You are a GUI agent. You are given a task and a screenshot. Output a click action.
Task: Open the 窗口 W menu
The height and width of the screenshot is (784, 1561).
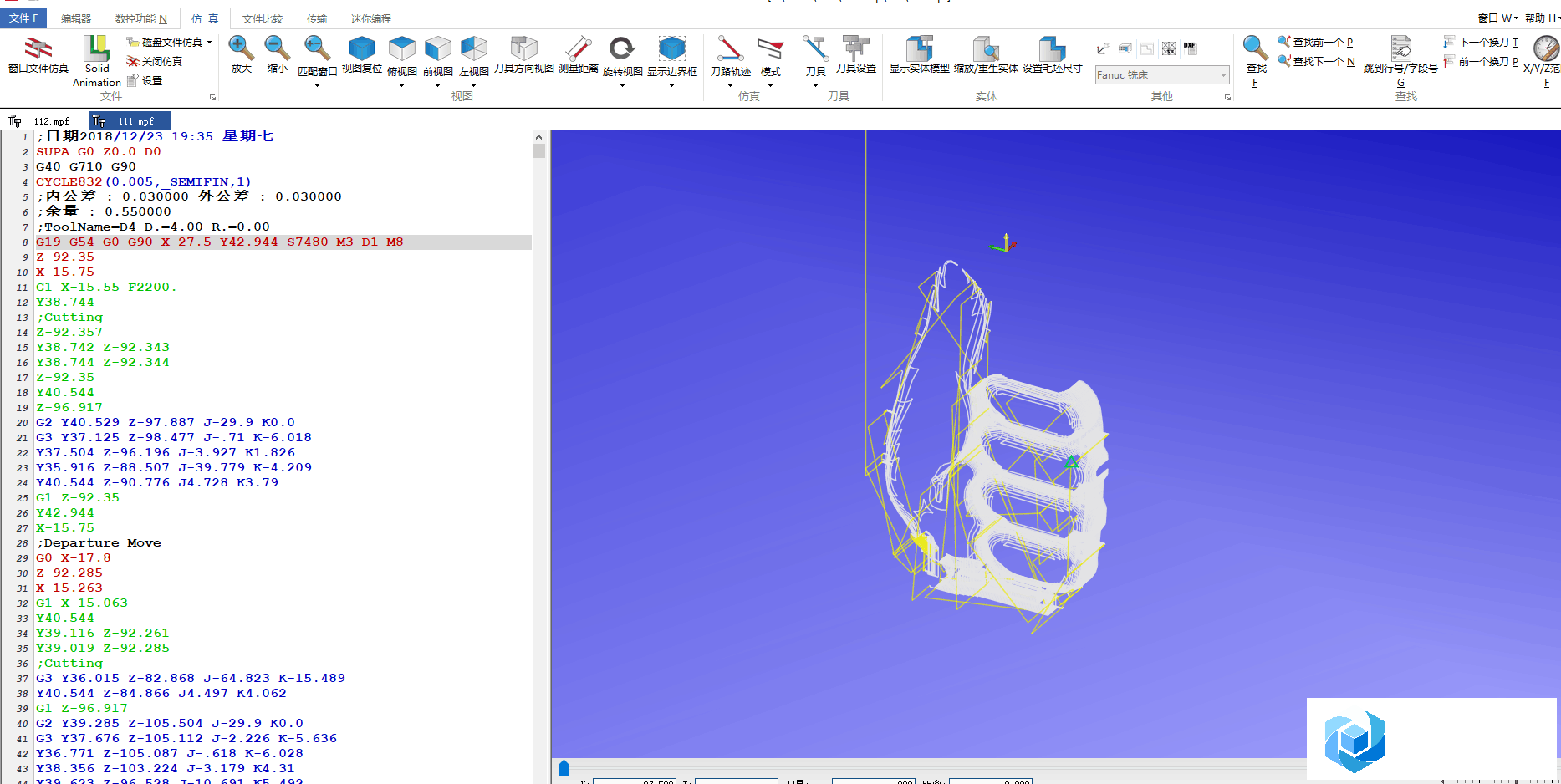coord(1497,18)
